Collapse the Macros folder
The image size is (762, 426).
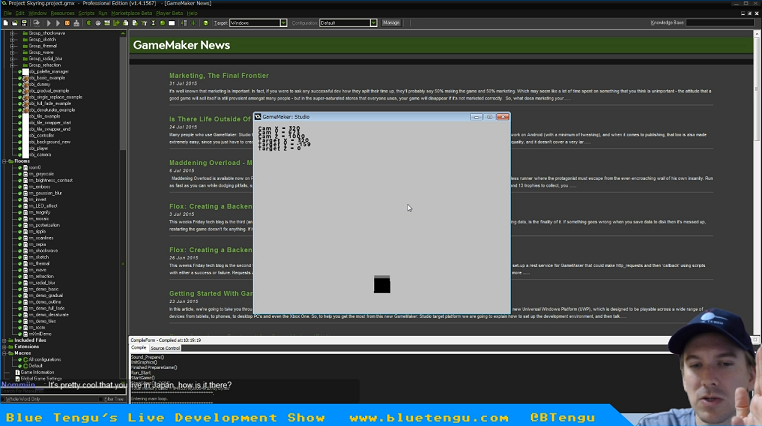4,353
